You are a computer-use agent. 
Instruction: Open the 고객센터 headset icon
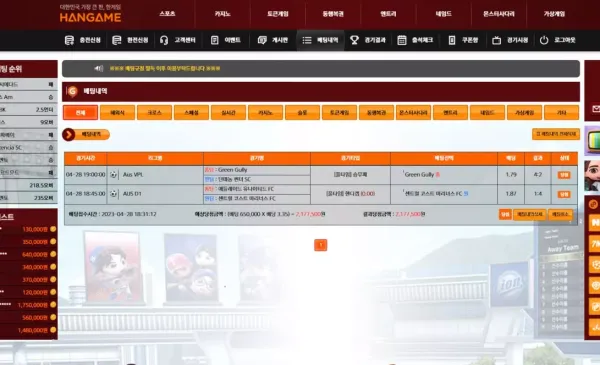[x=164, y=40]
